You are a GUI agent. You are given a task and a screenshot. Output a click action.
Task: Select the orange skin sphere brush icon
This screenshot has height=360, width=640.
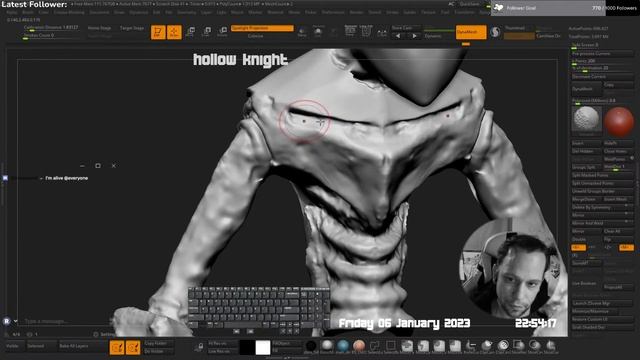(359, 346)
